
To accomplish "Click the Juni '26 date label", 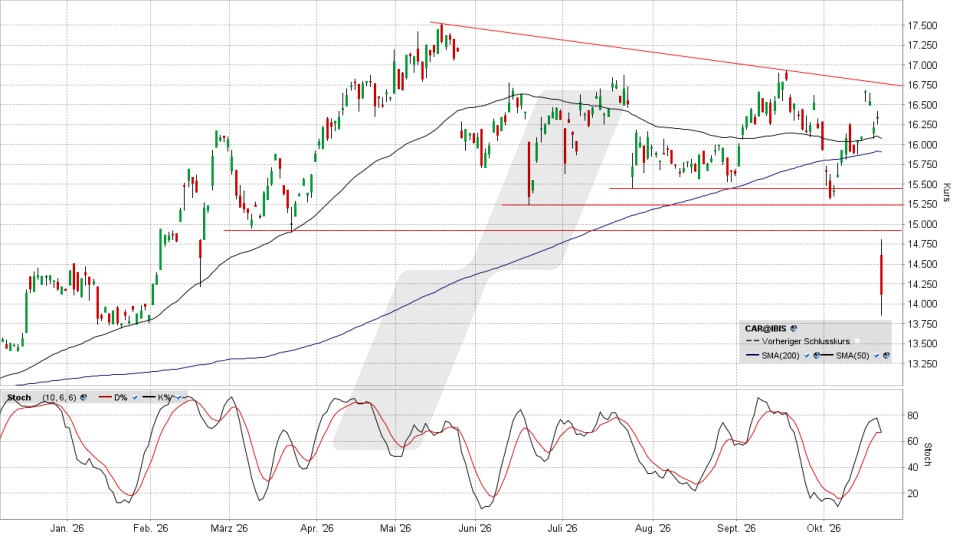I will pos(475,528).
